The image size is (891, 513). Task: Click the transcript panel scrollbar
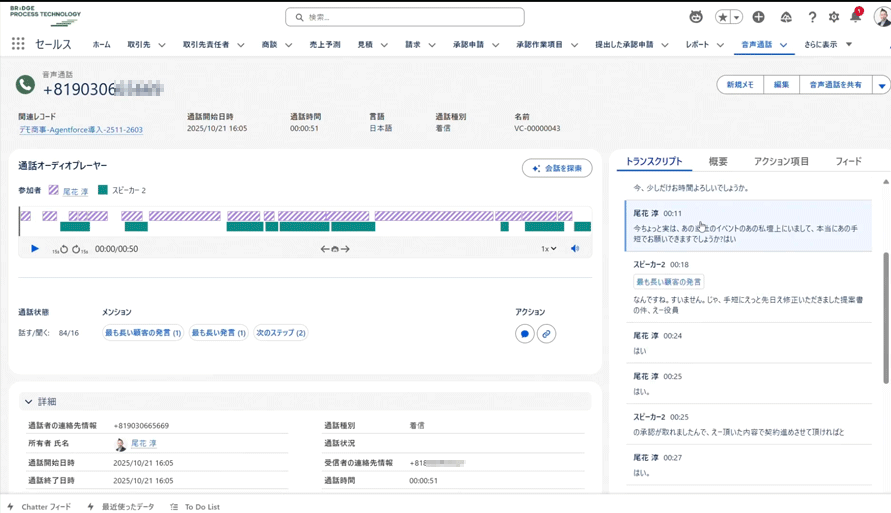tap(885, 318)
